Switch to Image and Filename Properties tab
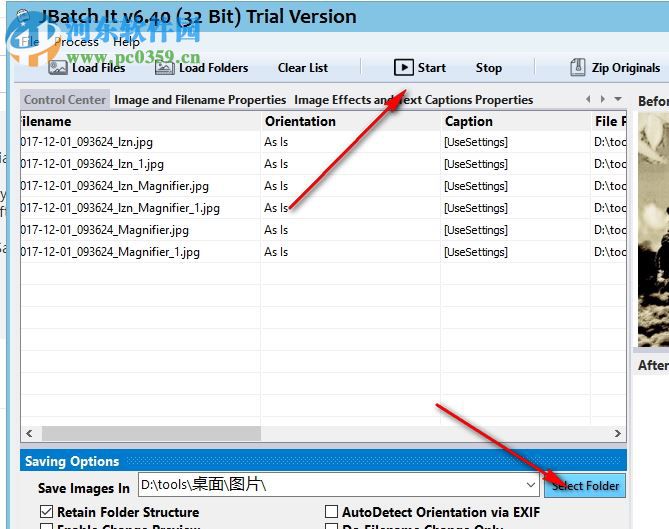 200,100
